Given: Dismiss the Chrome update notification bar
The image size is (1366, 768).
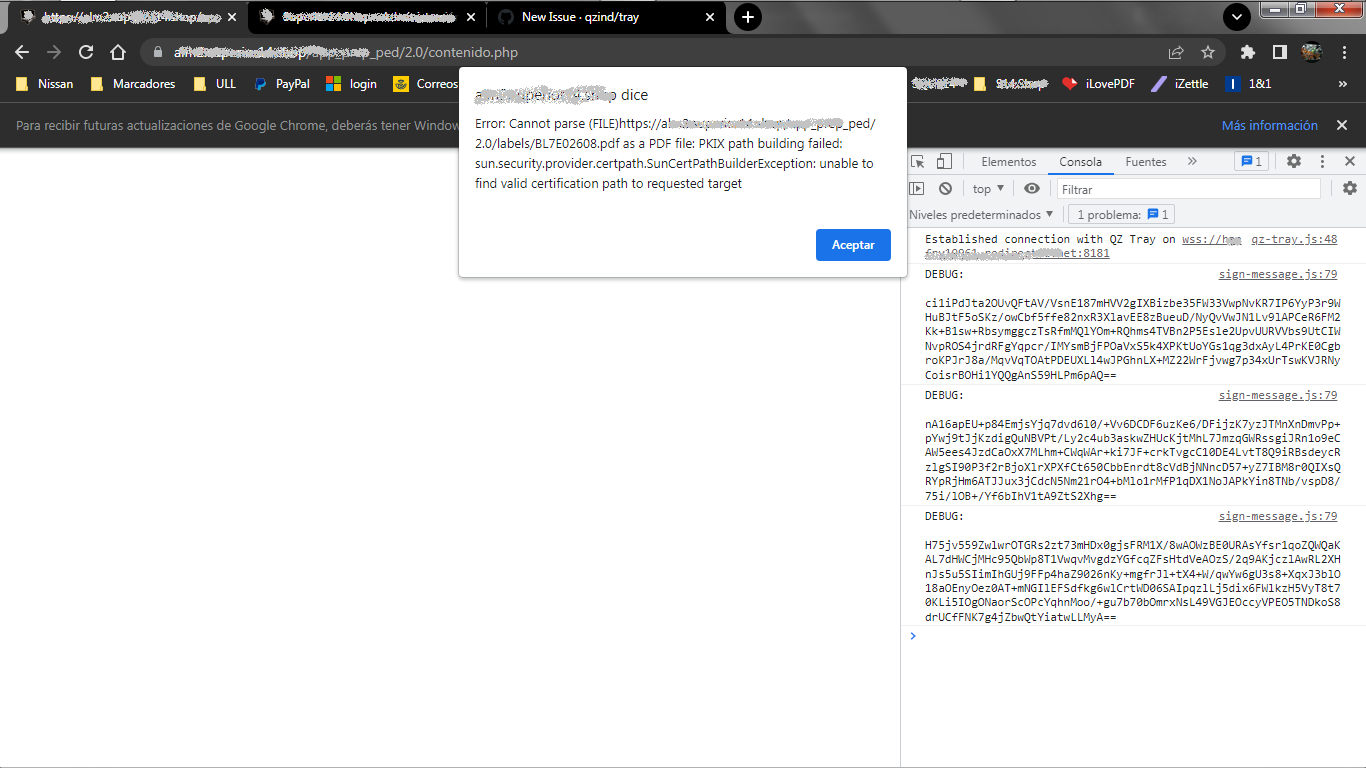Looking at the screenshot, I should (x=1340, y=125).
